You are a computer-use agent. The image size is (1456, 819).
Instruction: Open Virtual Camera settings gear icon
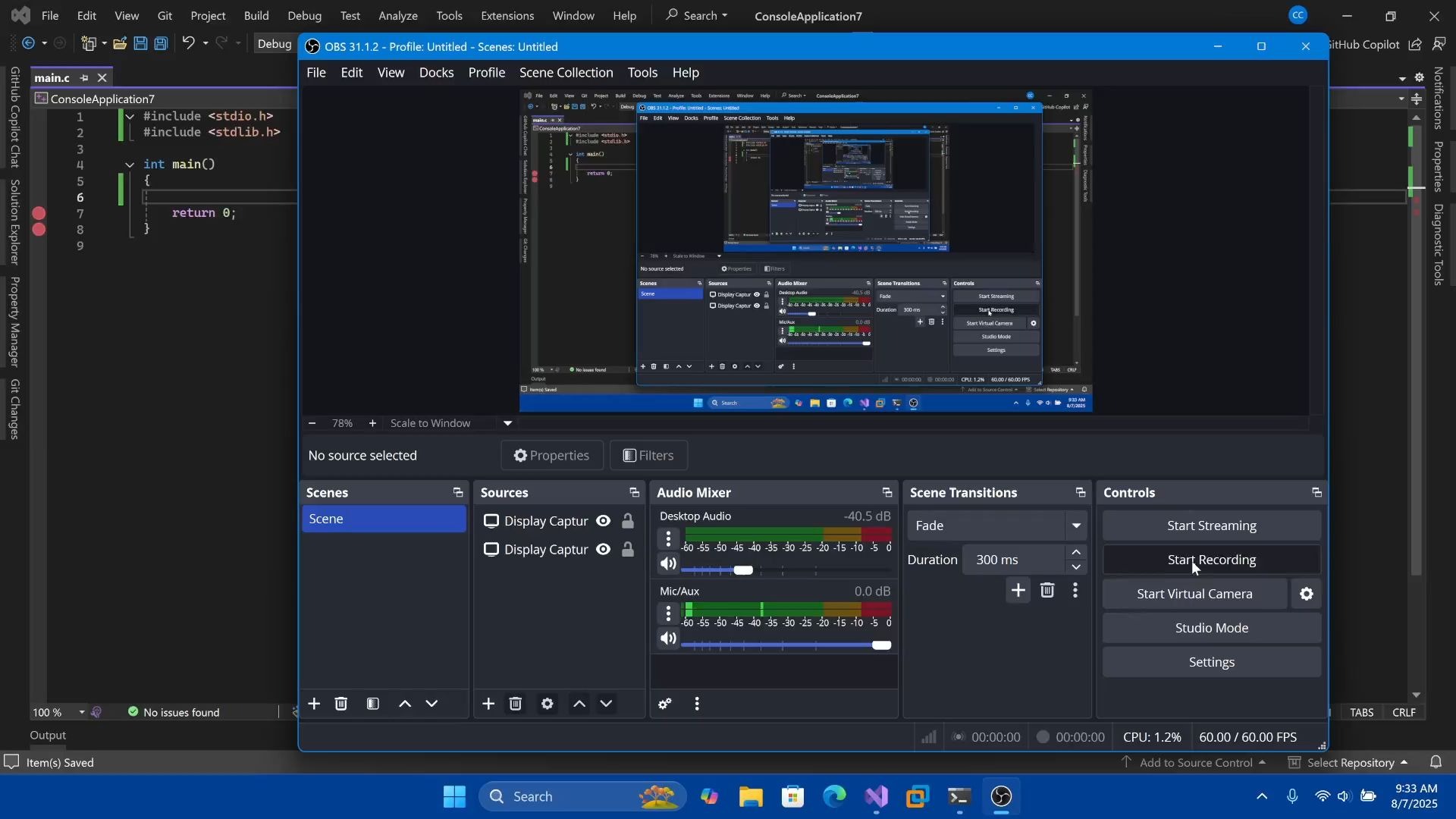1307,595
